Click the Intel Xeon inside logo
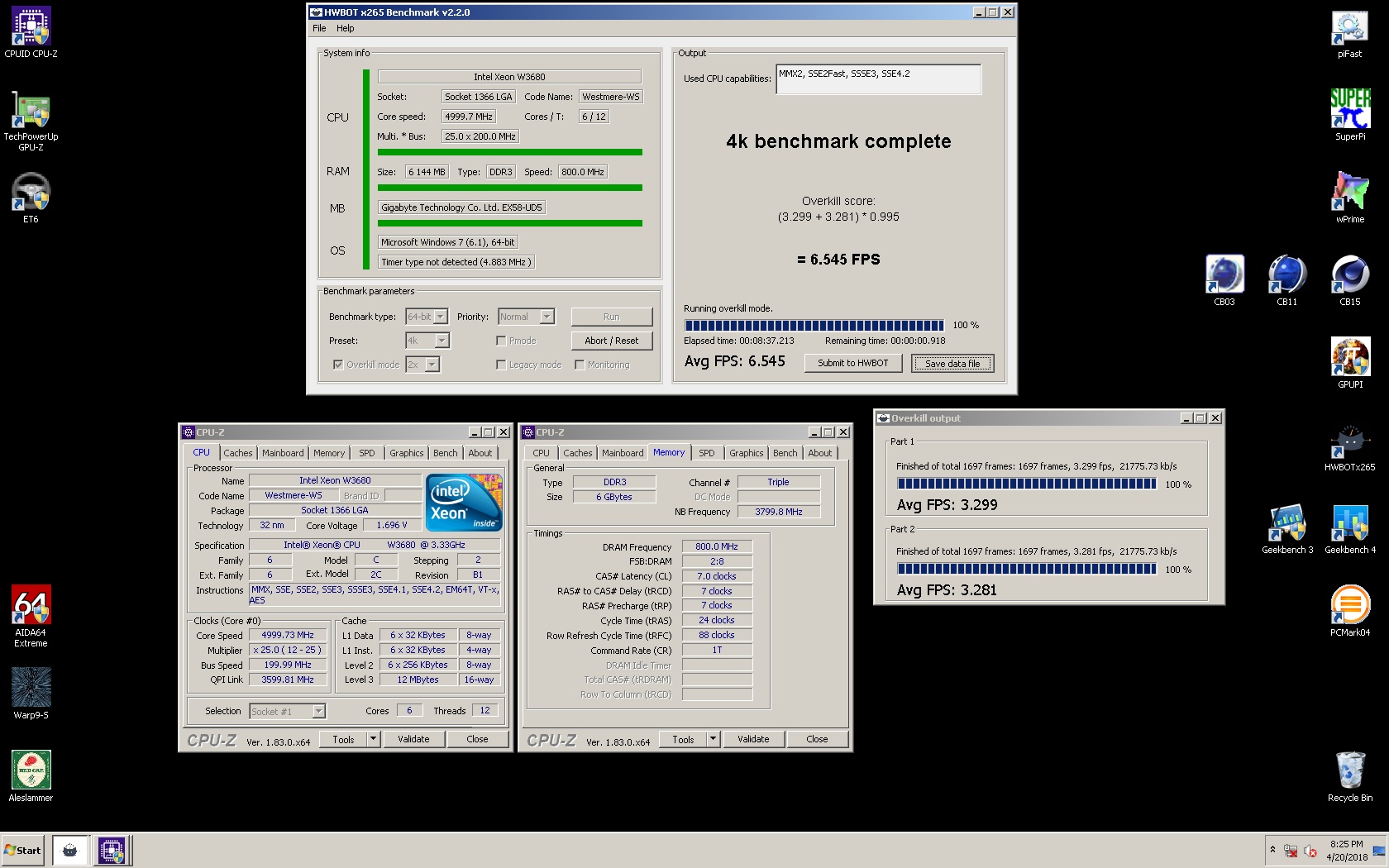The image size is (1389, 868). pos(463,501)
